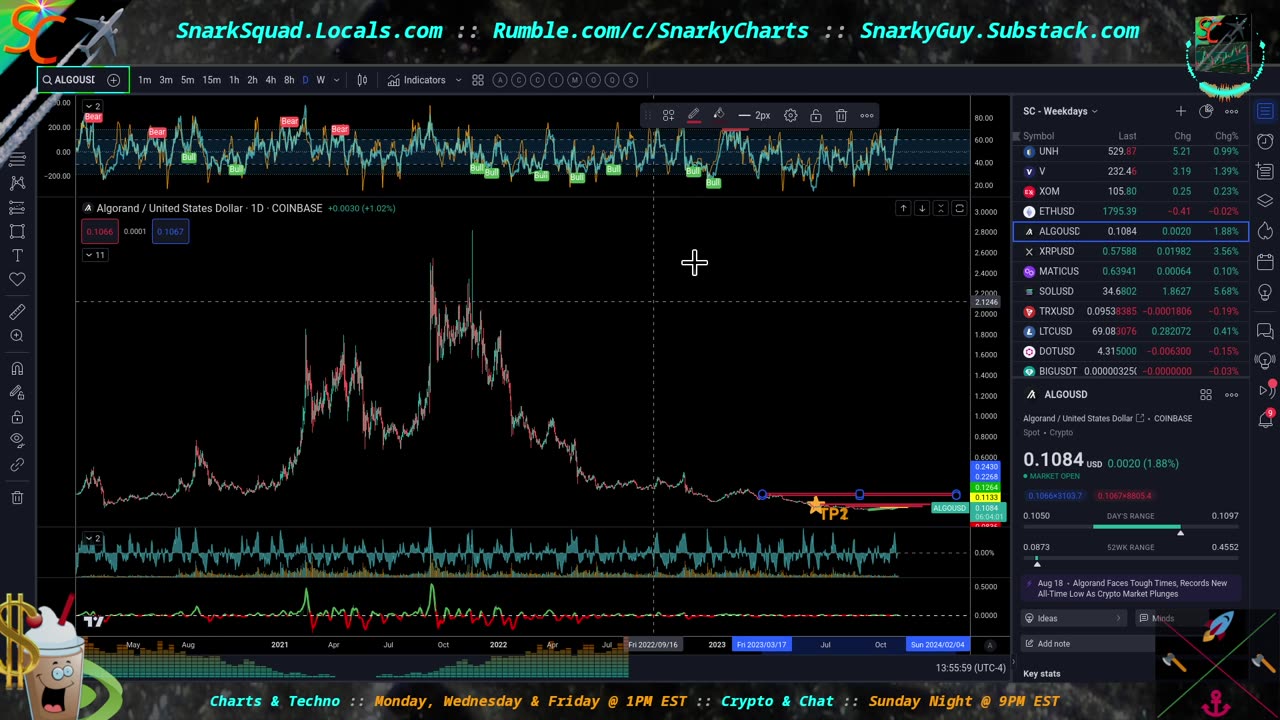Select the ETHUSD row in watchlist

pos(1131,211)
